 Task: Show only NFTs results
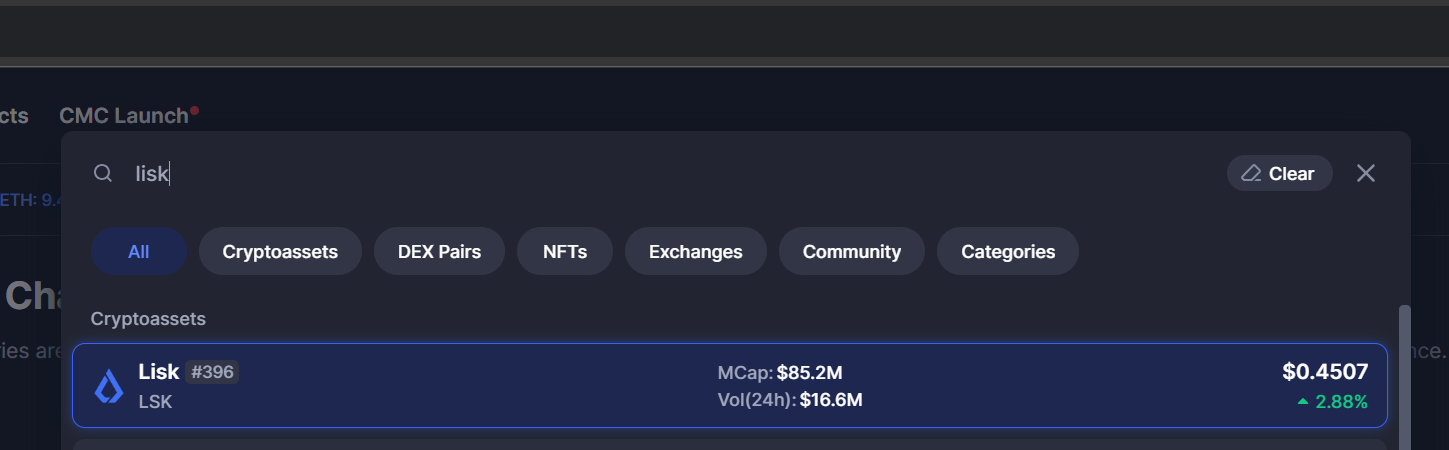pyautogui.click(x=565, y=251)
